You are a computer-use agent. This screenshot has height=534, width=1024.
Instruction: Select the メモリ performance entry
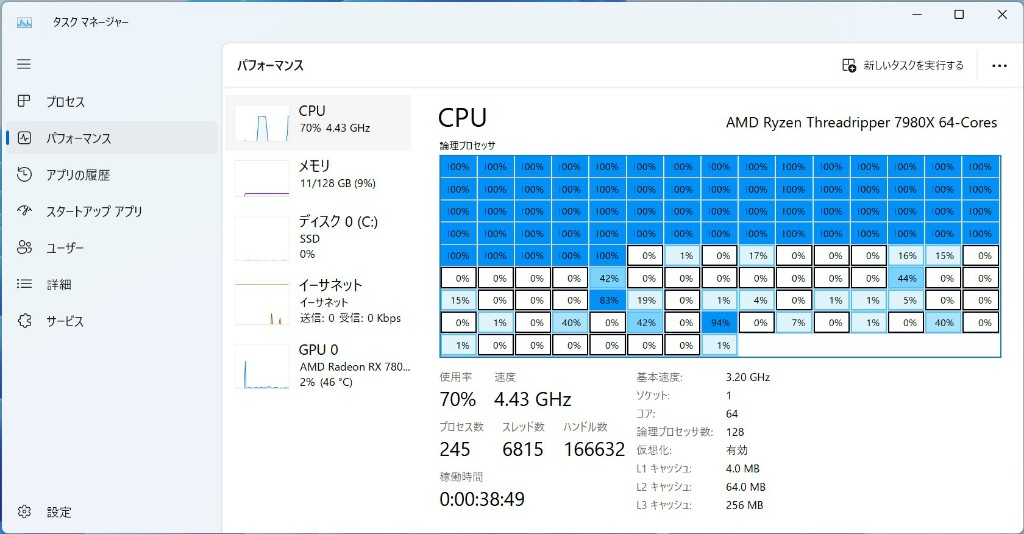(x=322, y=176)
